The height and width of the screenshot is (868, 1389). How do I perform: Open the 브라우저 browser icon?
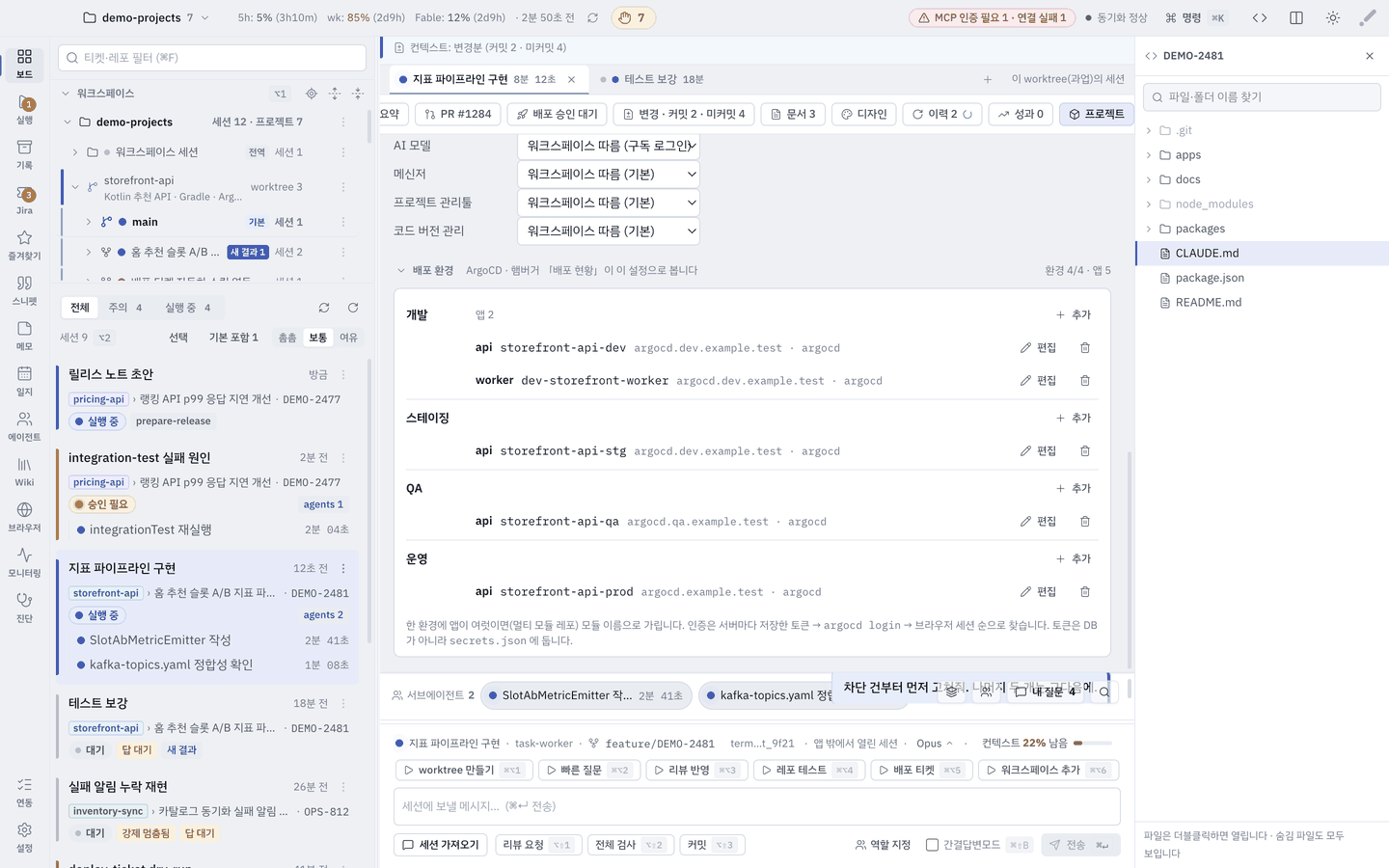24,517
